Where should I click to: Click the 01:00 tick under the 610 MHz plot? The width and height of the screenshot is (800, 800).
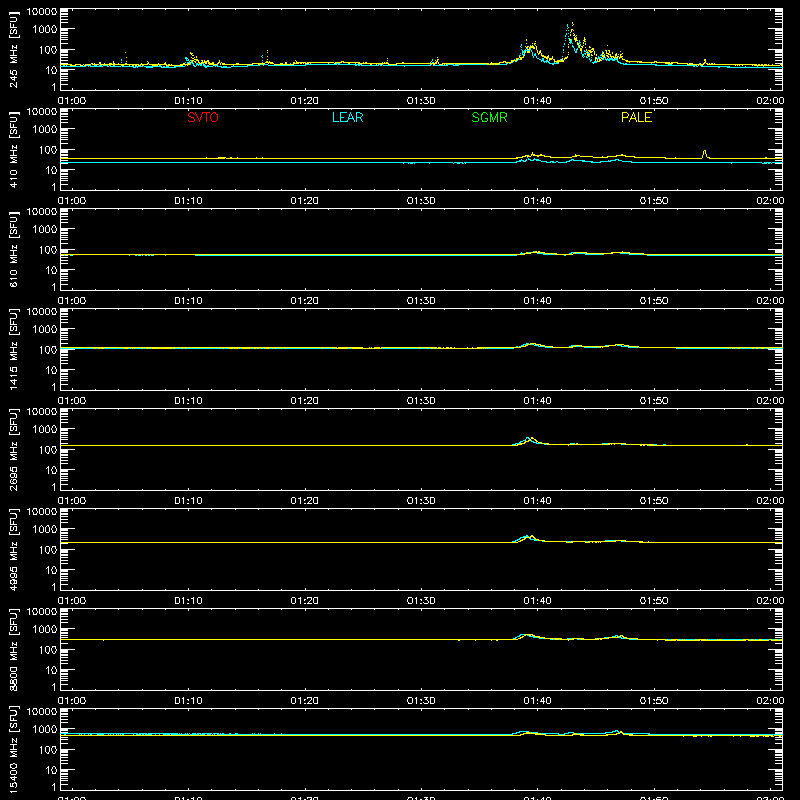tap(72, 301)
